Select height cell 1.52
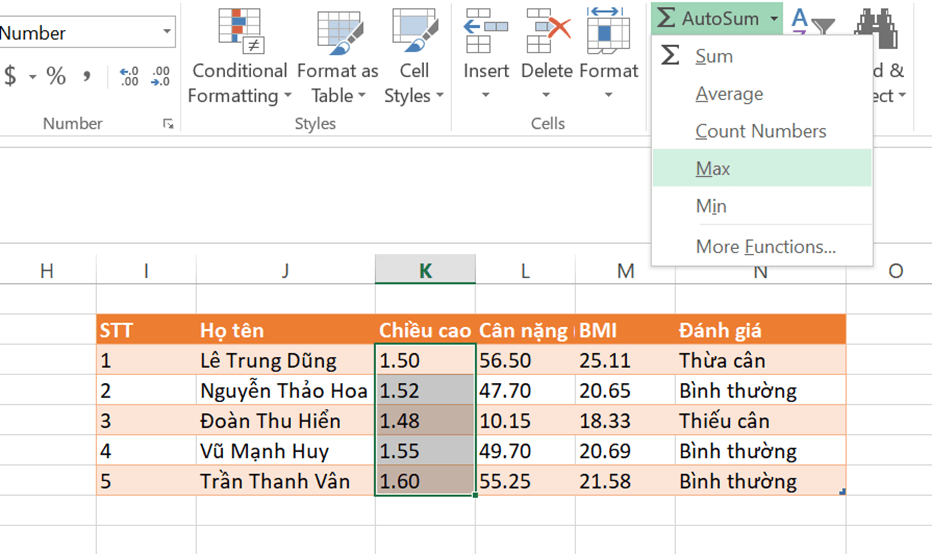The image size is (932, 554). 425,391
